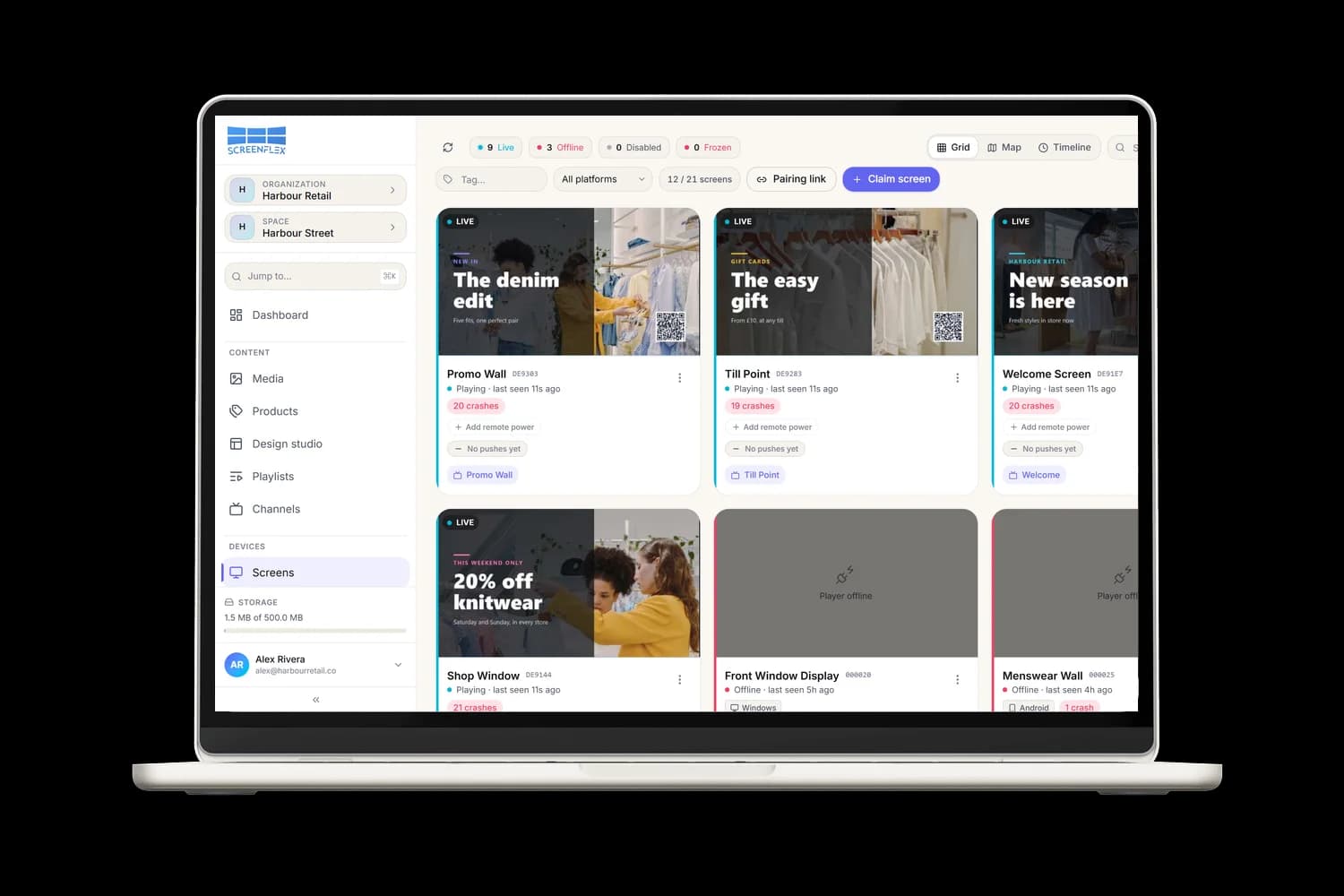The width and height of the screenshot is (1344, 896).
Task: Open more options for Front Window Display
Action: (x=958, y=680)
